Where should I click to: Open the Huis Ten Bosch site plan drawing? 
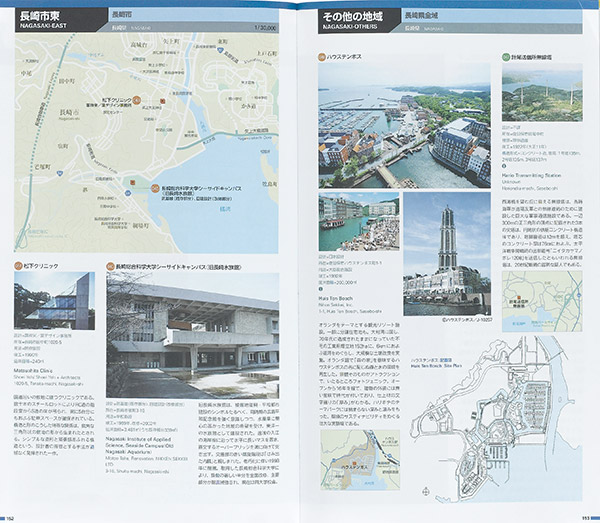click(497, 419)
